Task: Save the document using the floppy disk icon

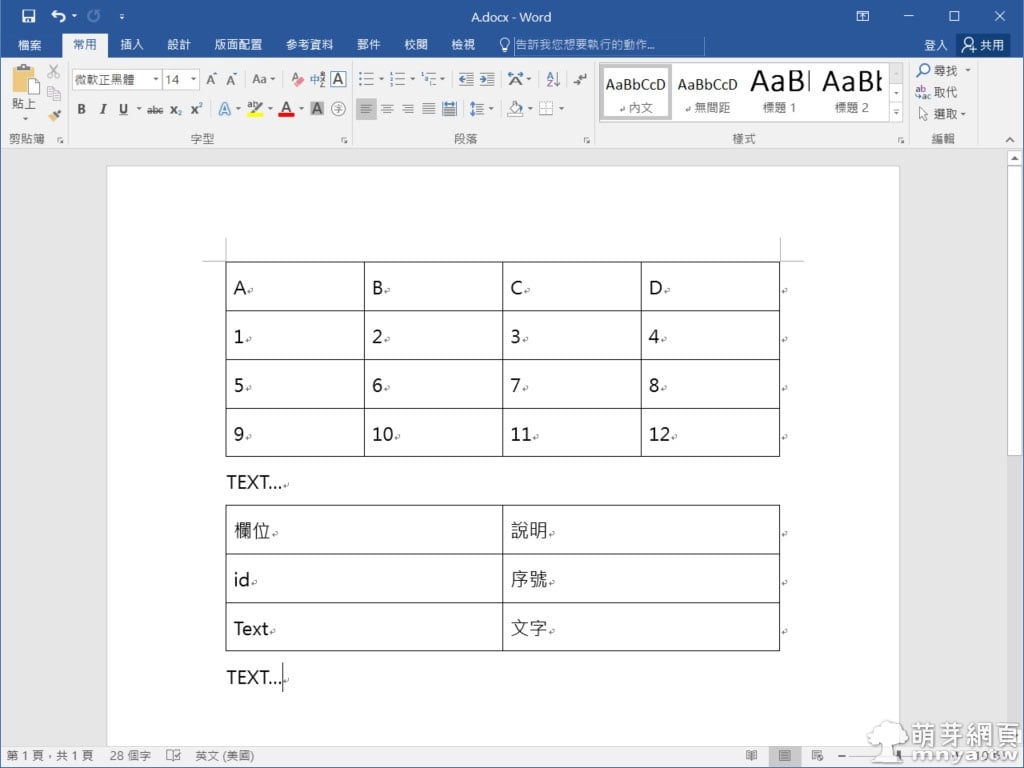Action: pos(28,16)
